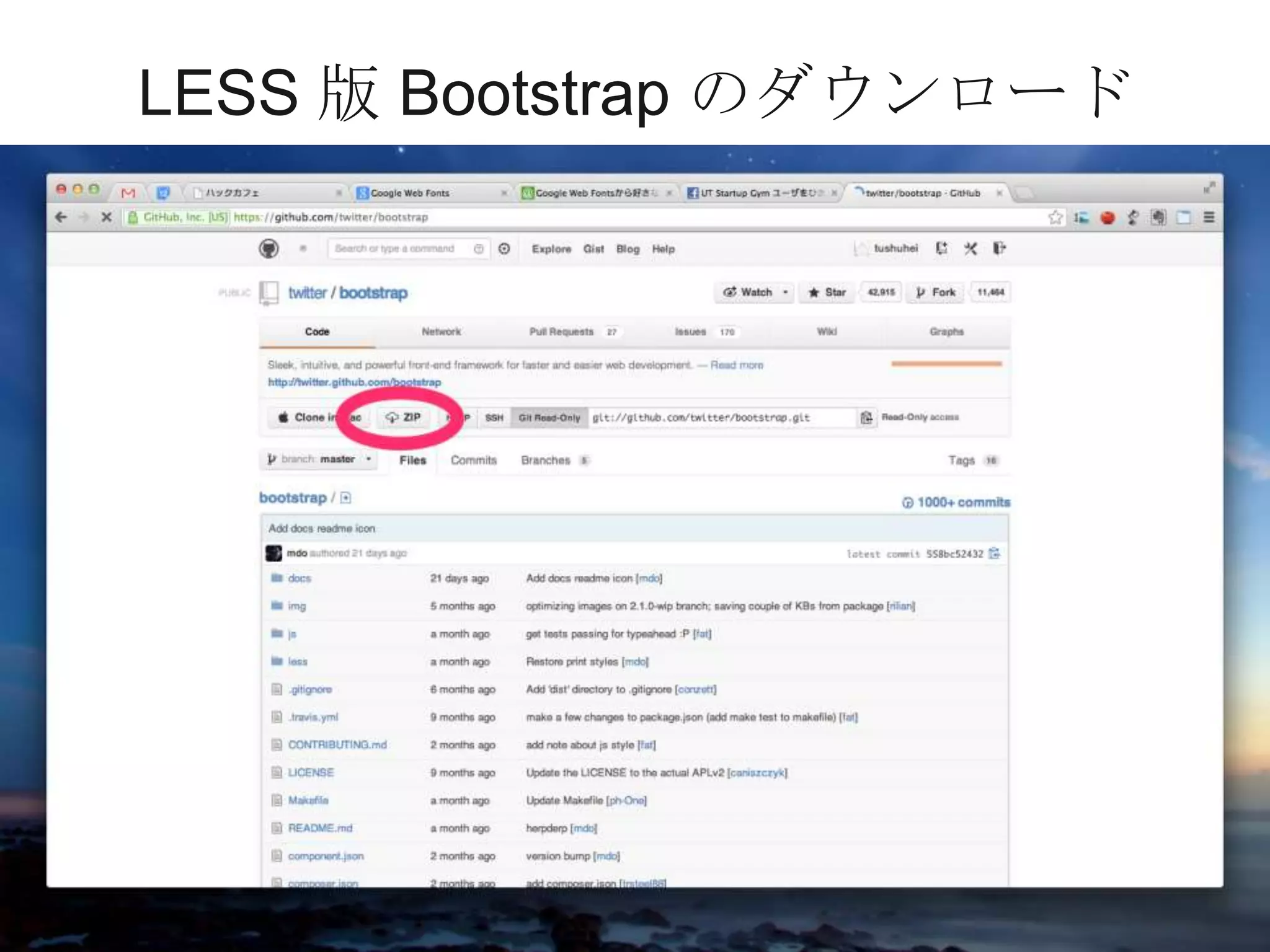View 1000+ commits link
Viewport: 1270px width, 952px height.
[956, 502]
